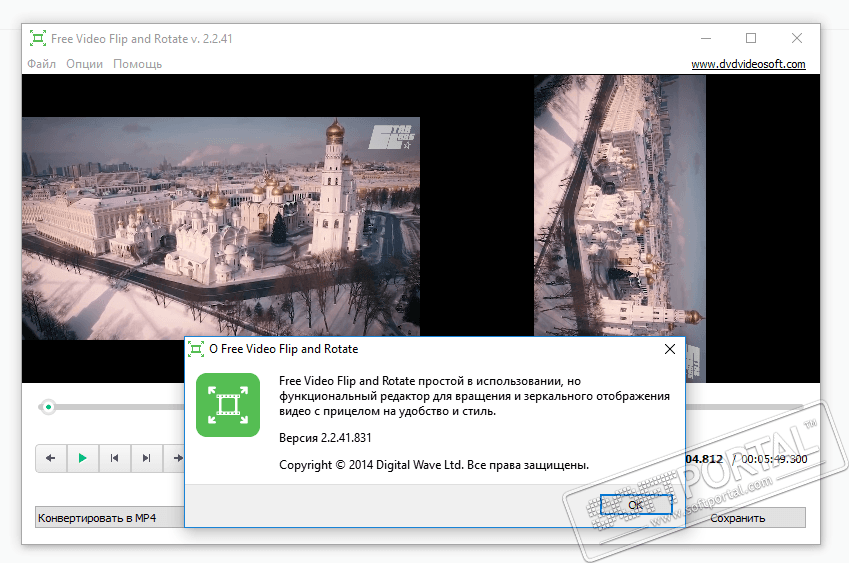Open the Помощь menu
The width and height of the screenshot is (849, 563).
[x=138, y=64]
